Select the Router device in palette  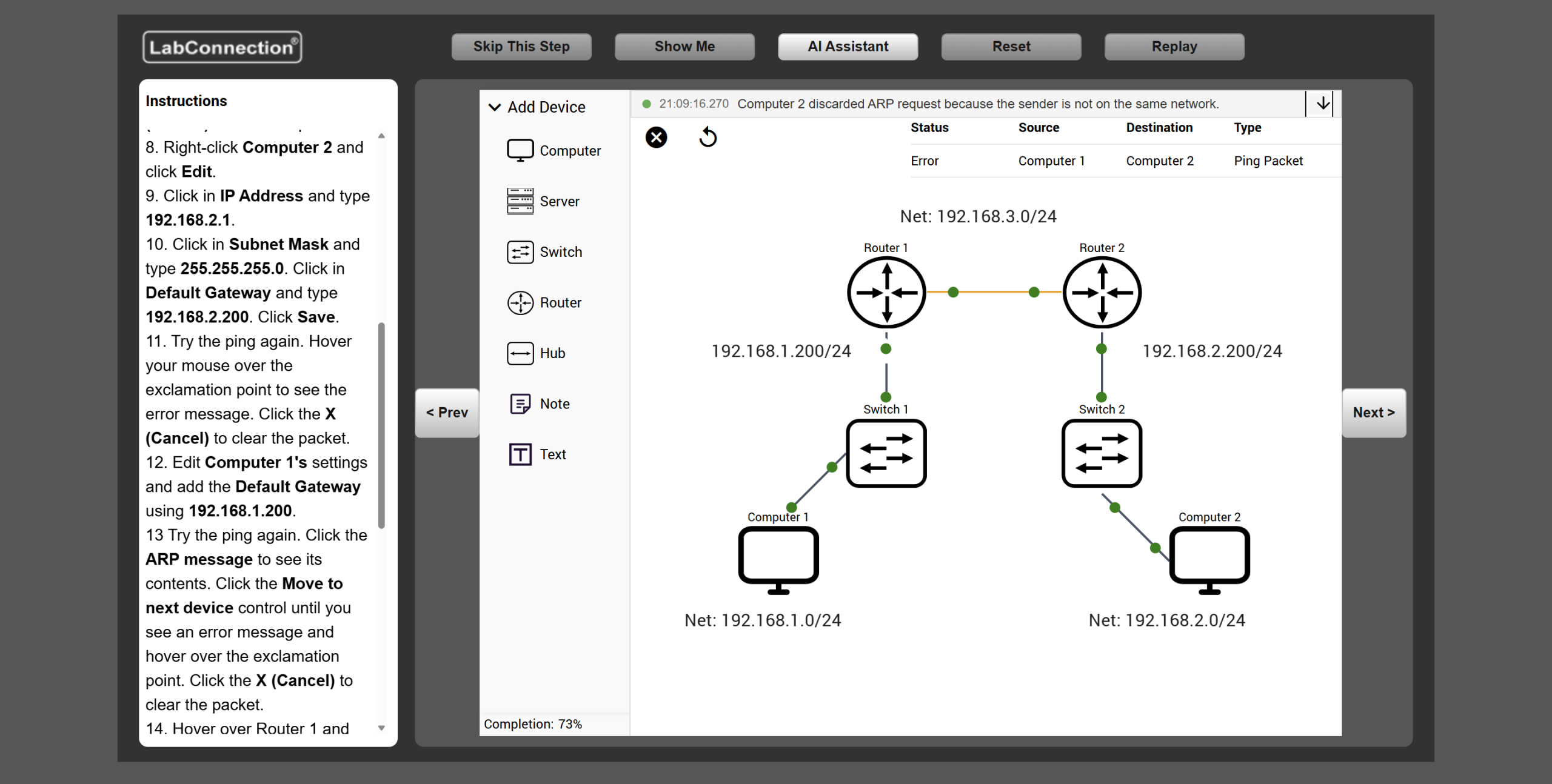click(x=544, y=302)
